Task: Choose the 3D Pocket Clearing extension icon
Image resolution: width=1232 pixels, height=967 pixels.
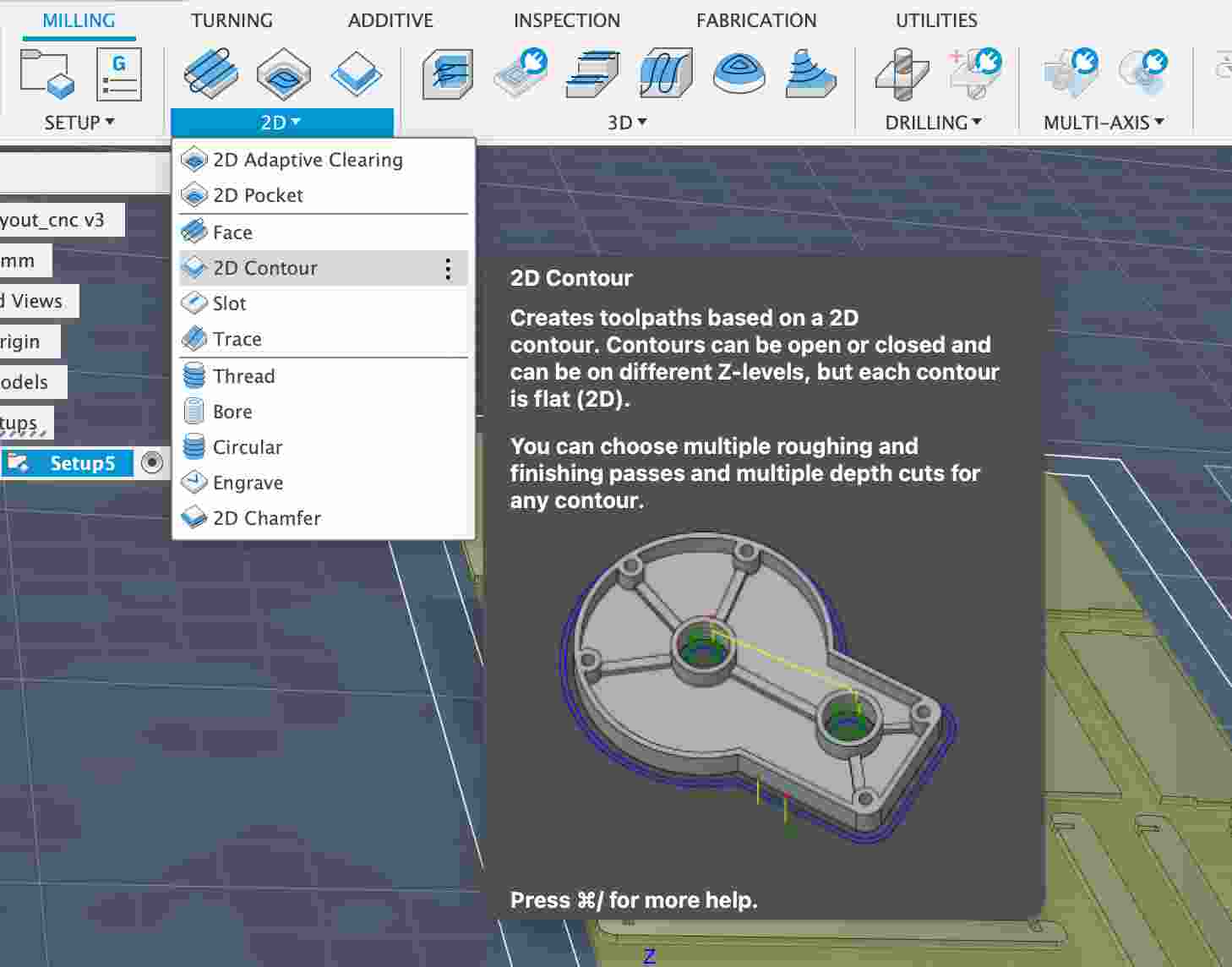Action: [521, 74]
